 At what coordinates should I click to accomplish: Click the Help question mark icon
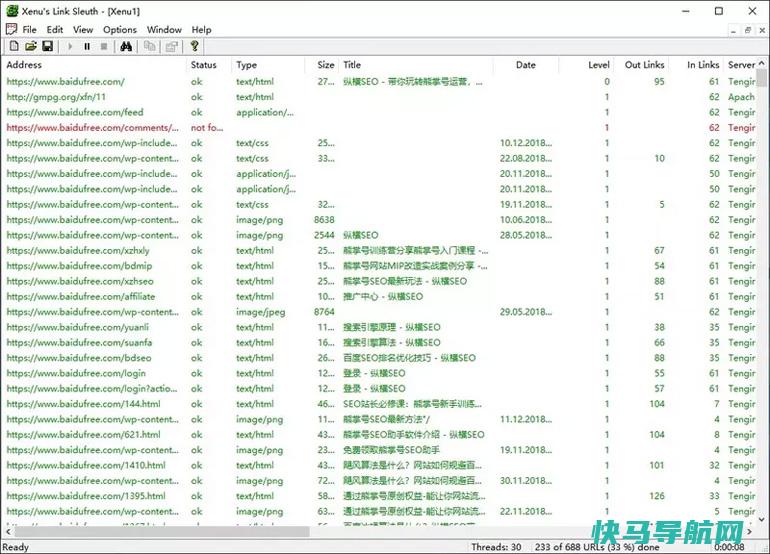pyautogui.click(x=194, y=47)
